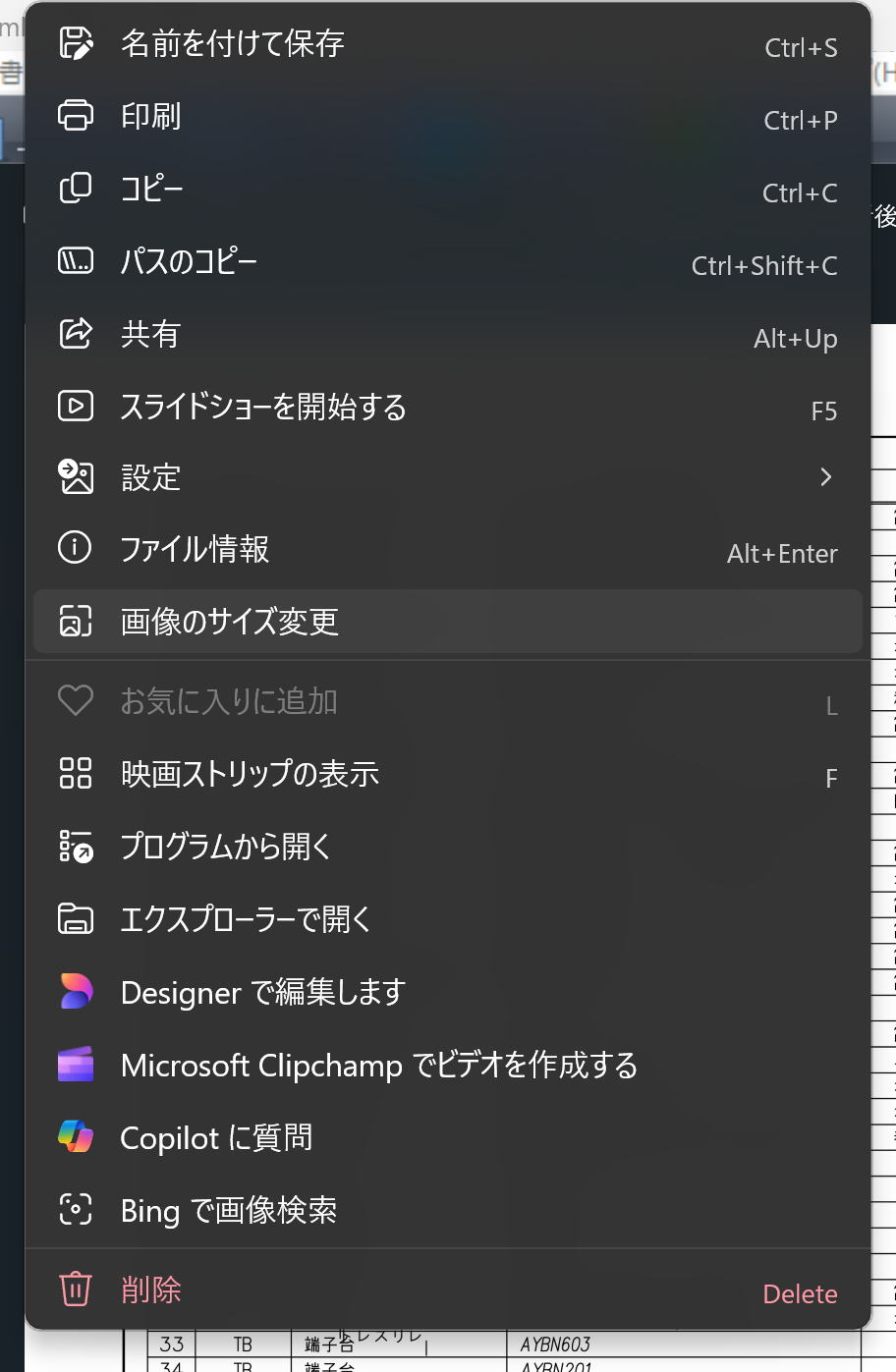Choose 映画ストリップの表示 option
The image size is (896, 1372).
tap(250, 774)
